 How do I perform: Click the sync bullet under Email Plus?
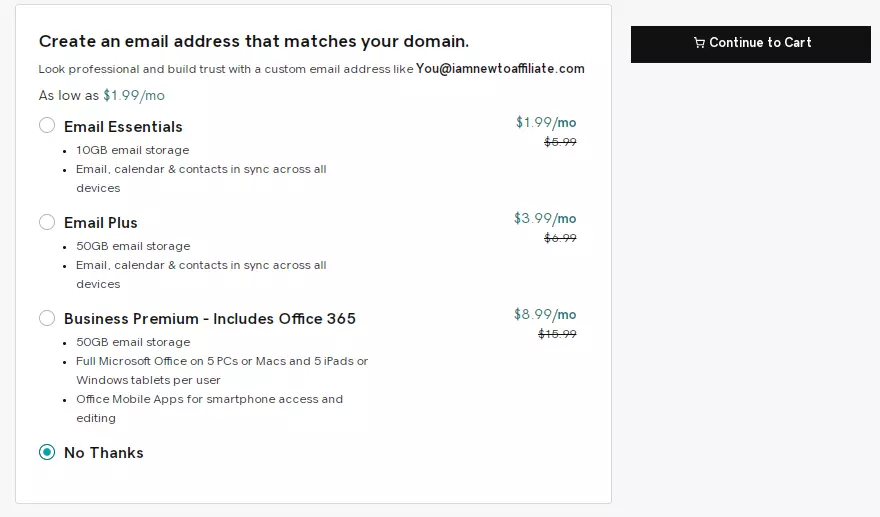pos(201,274)
